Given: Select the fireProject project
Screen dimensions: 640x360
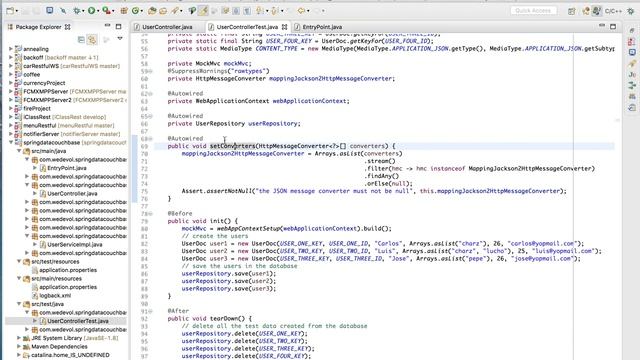Looking at the screenshot, I should [x=37, y=109].
